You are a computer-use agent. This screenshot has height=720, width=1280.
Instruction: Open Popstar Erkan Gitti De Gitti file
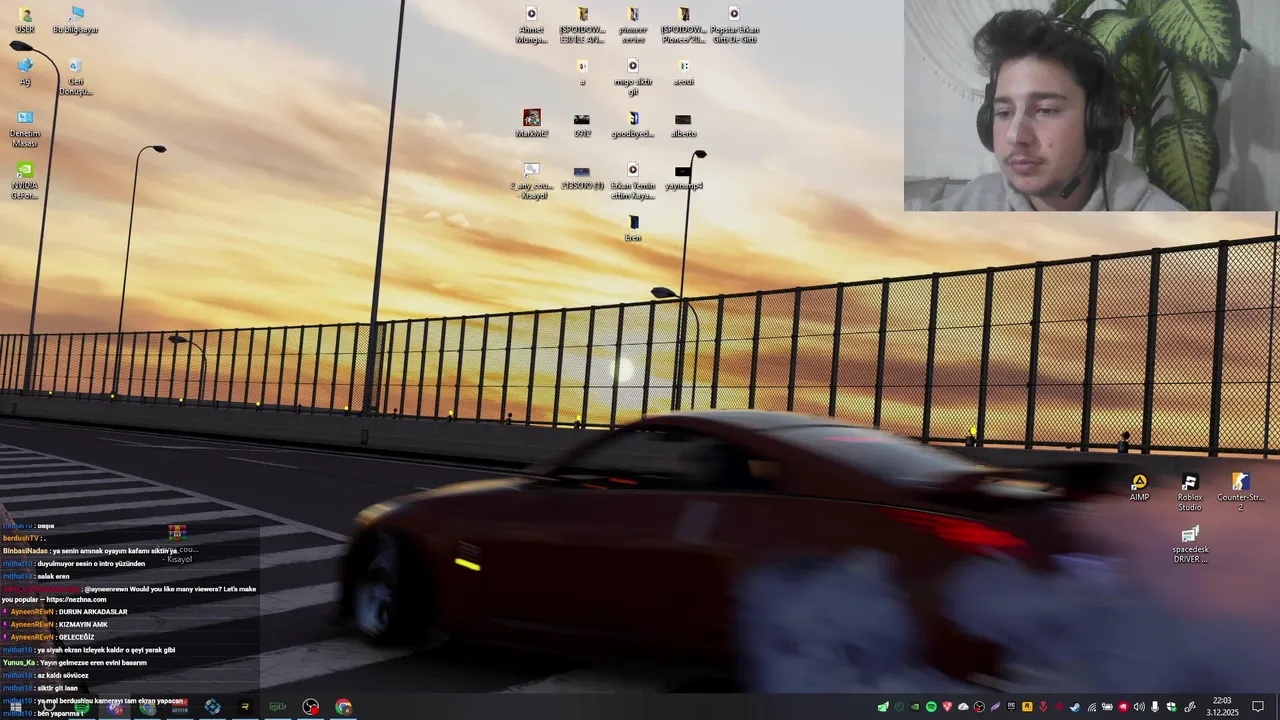pos(734,25)
